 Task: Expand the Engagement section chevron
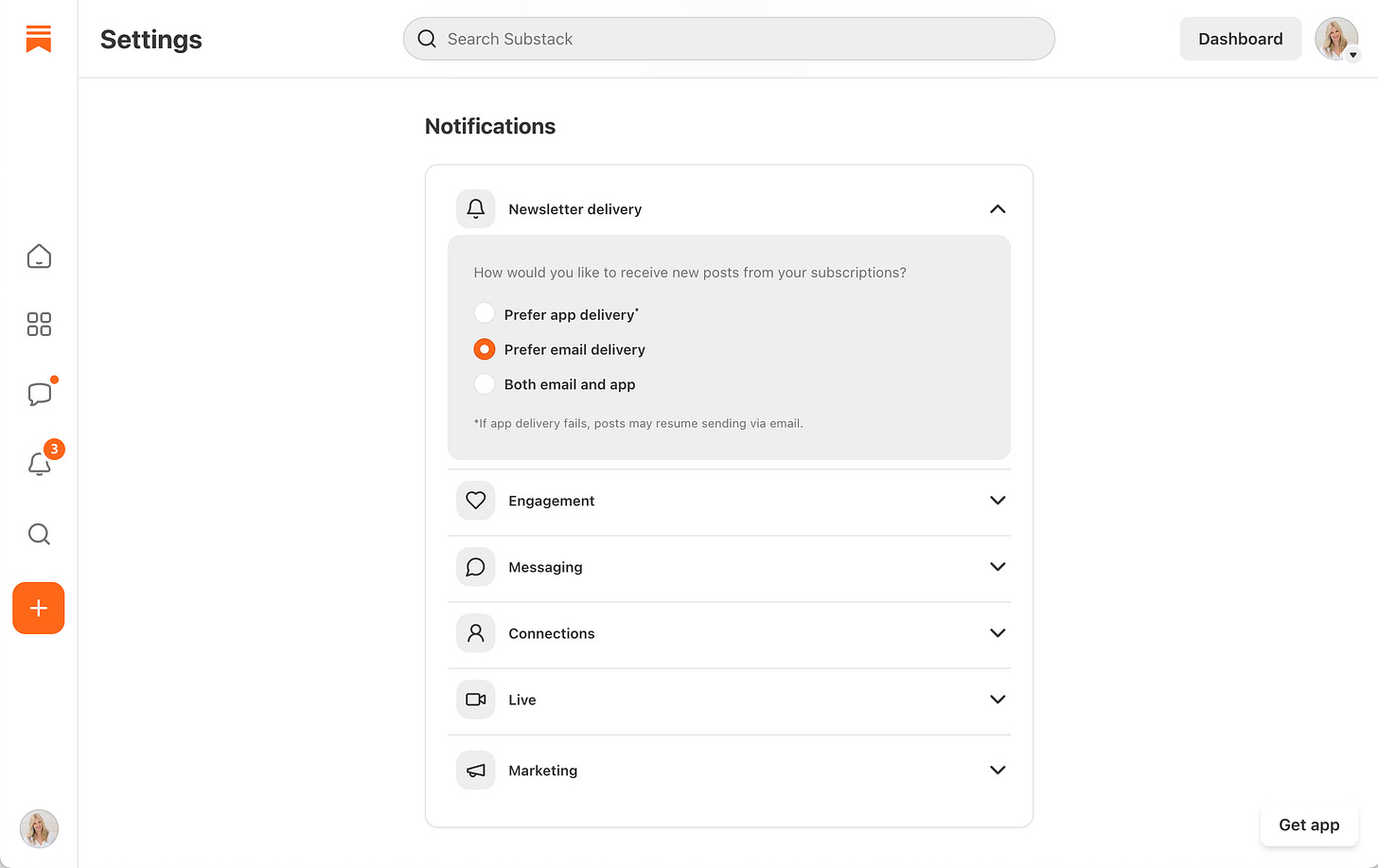click(x=998, y=501)
